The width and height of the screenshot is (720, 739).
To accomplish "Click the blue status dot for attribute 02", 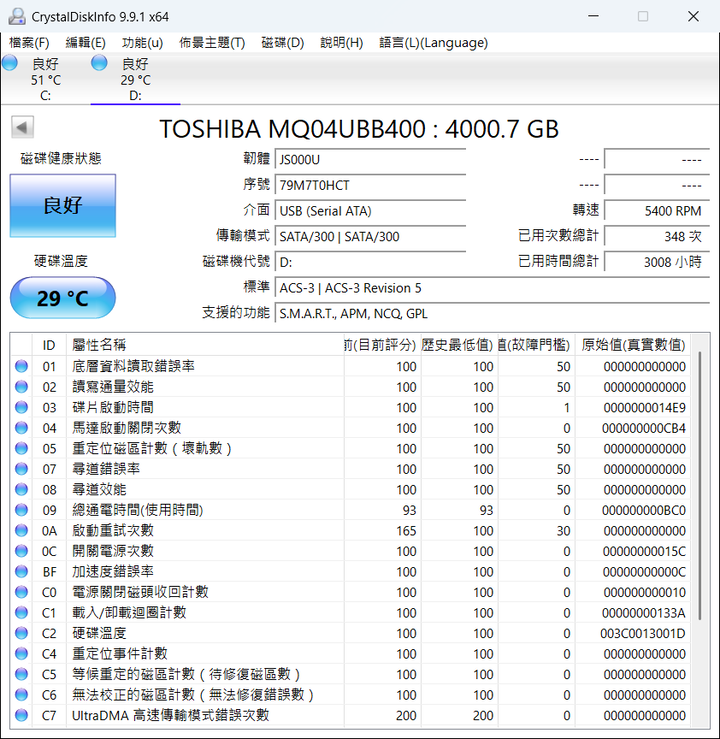I will [x=21, y=386].
